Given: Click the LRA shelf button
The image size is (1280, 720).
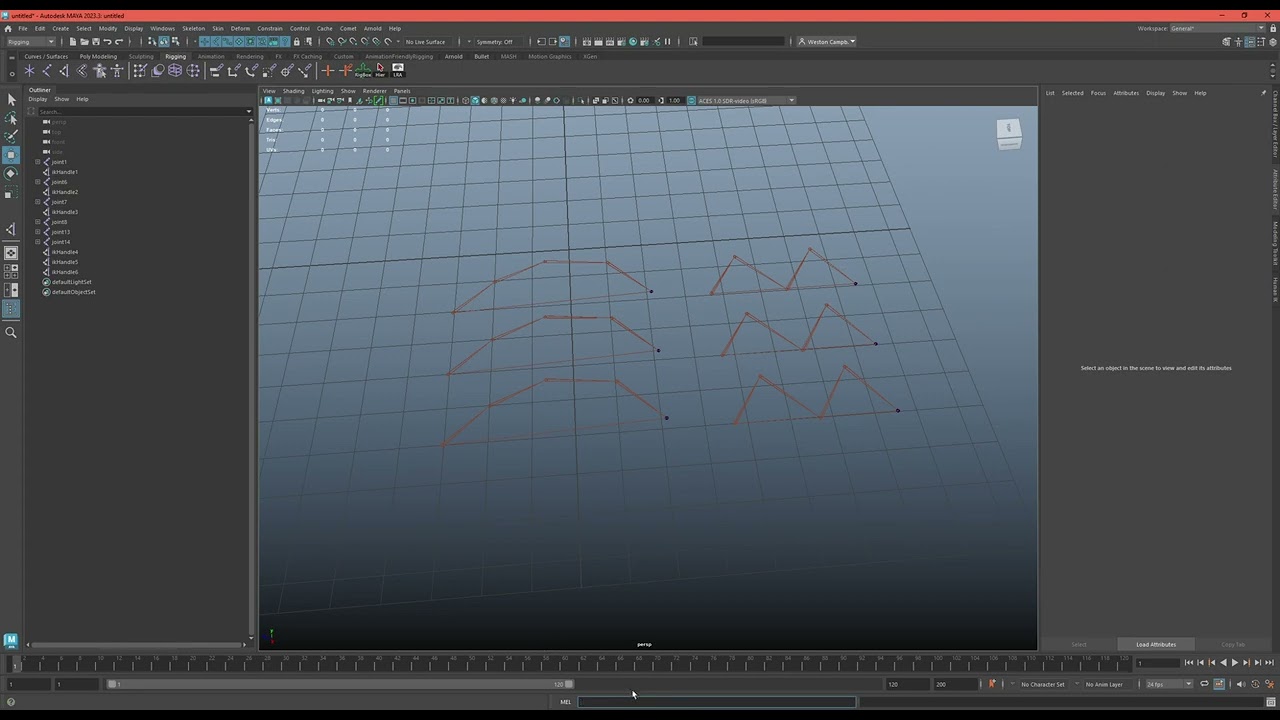Looking at the screenshot, I should click(398, 71).
